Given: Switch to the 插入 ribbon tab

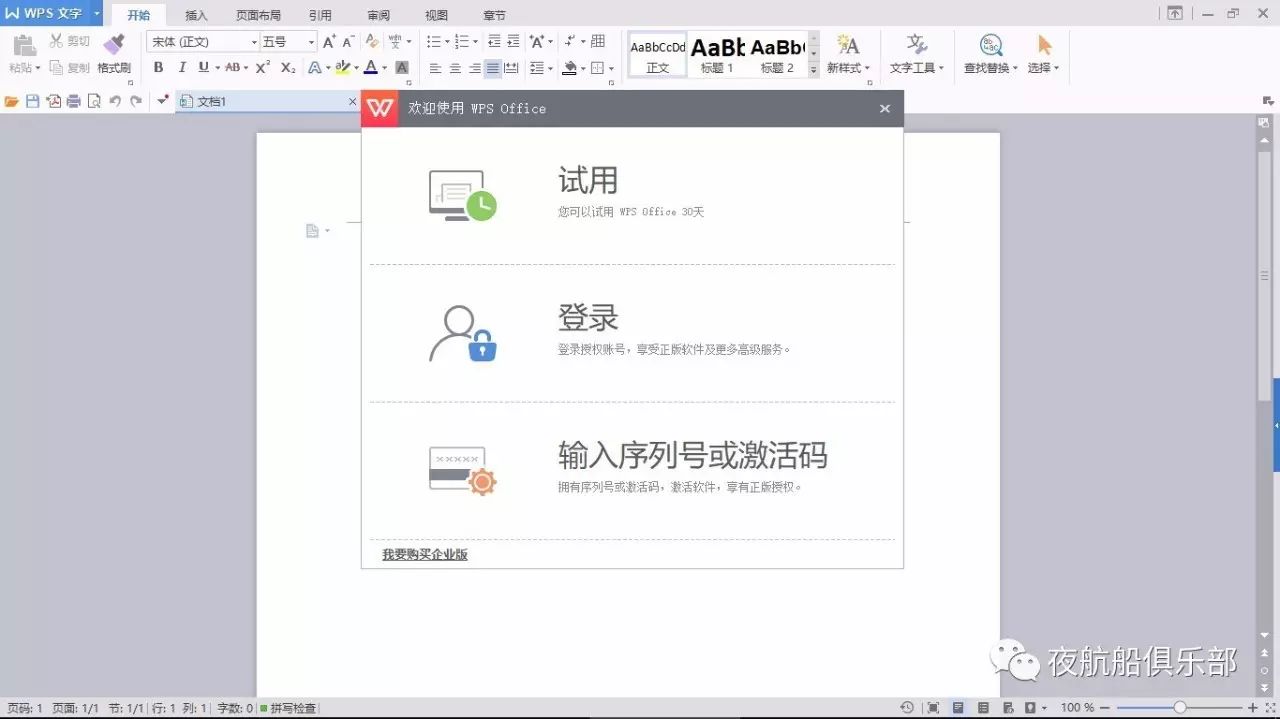Looking at the screenshot, I should (196, 14).
